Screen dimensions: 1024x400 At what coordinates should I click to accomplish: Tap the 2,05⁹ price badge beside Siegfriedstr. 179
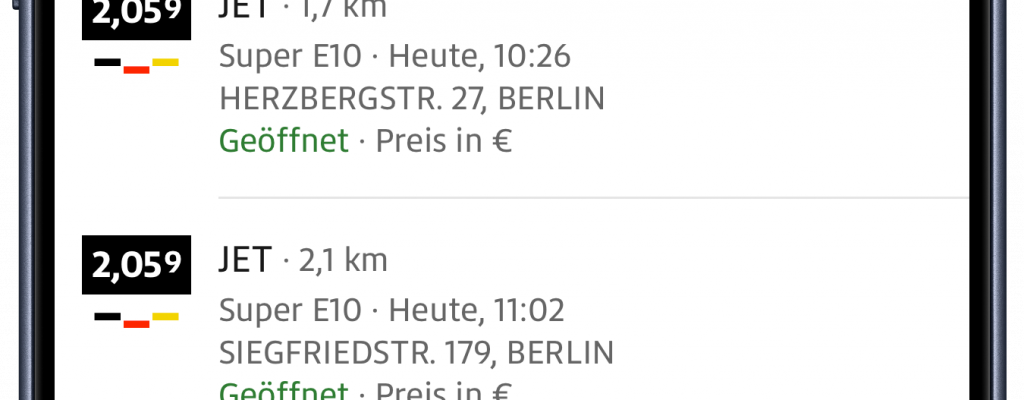(137, 264)
